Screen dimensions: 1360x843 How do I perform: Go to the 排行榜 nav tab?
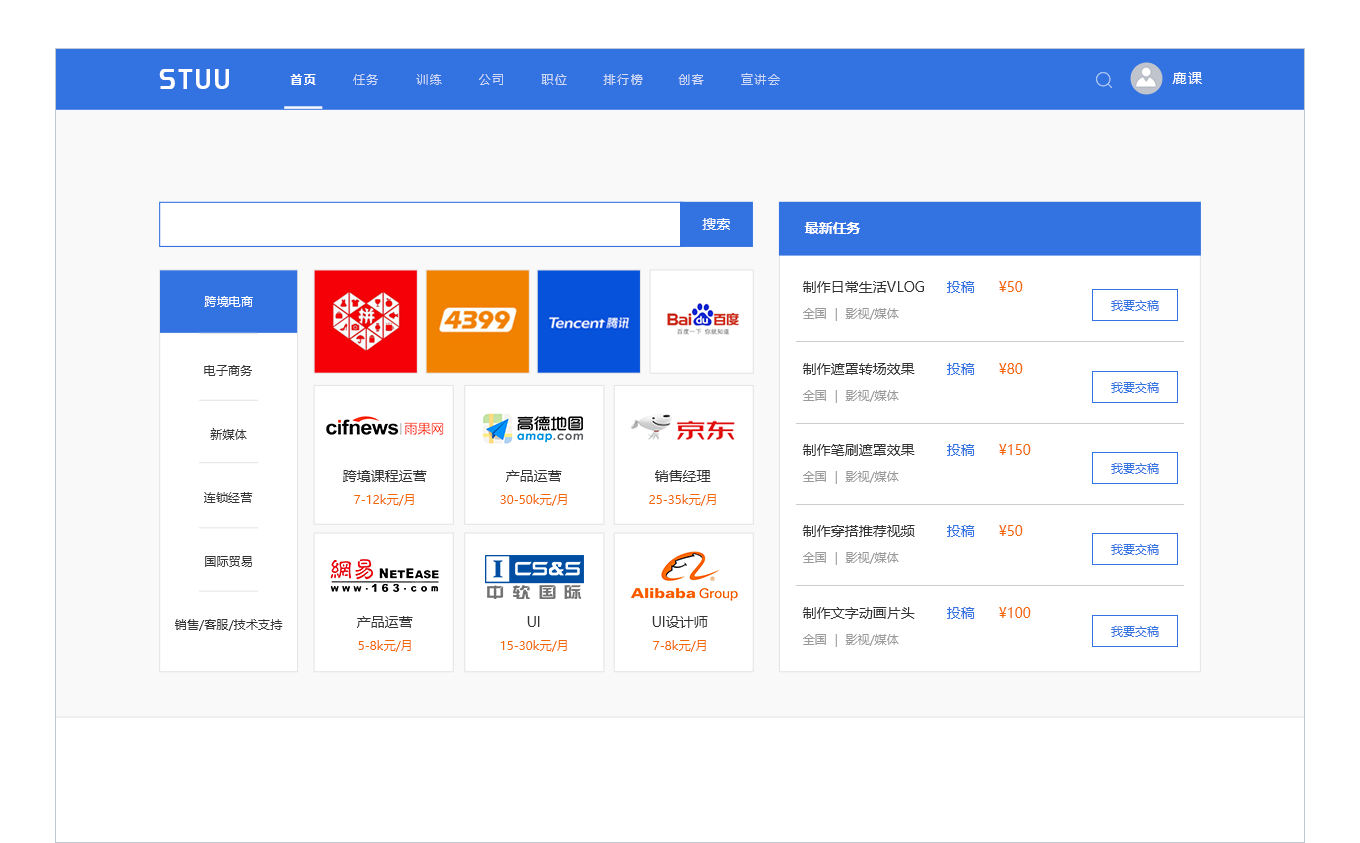click(622, 80)
